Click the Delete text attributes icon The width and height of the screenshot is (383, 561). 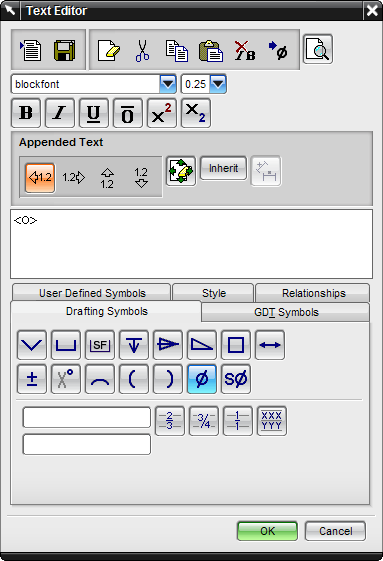245,50
